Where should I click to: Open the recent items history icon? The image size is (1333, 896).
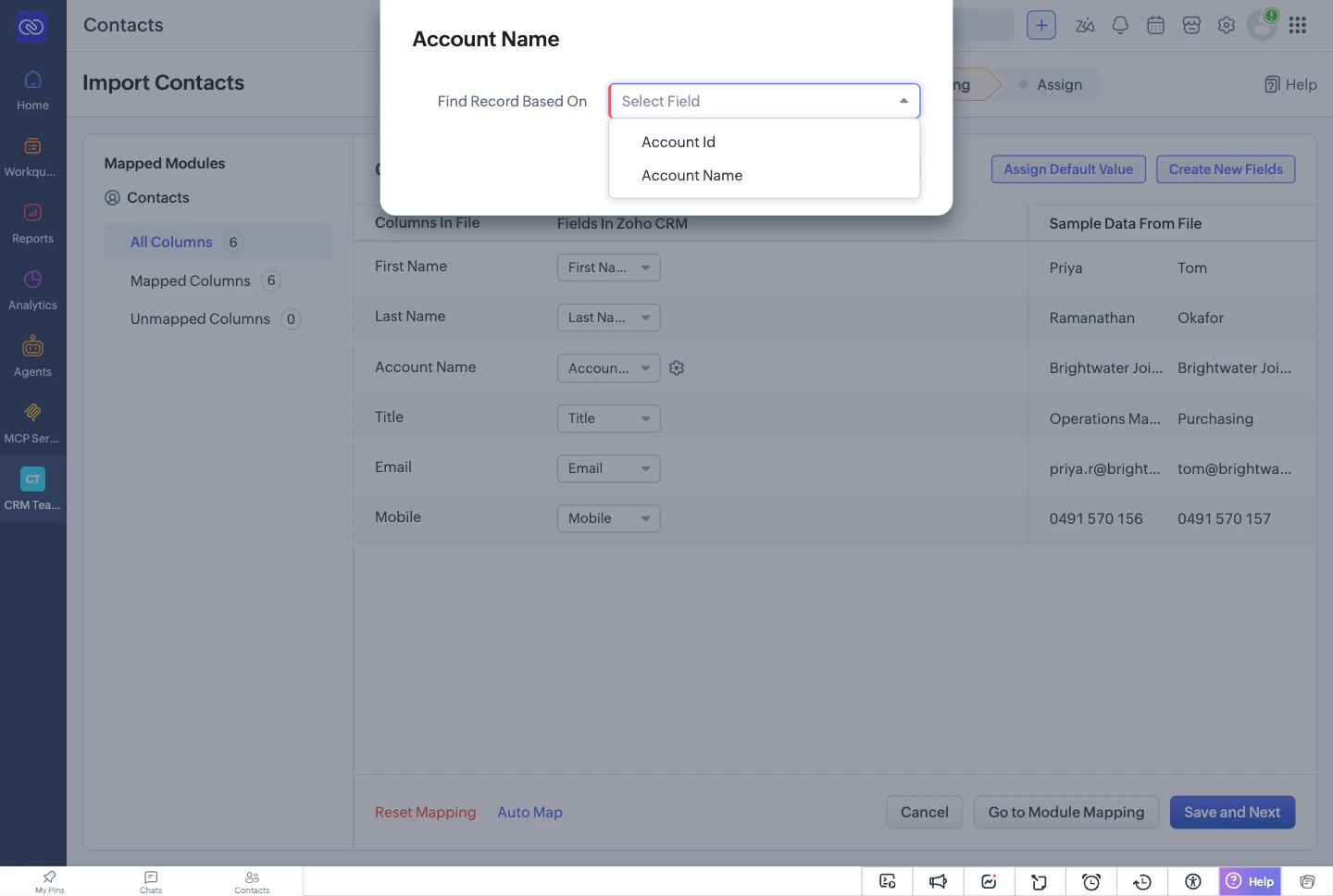1142,881
